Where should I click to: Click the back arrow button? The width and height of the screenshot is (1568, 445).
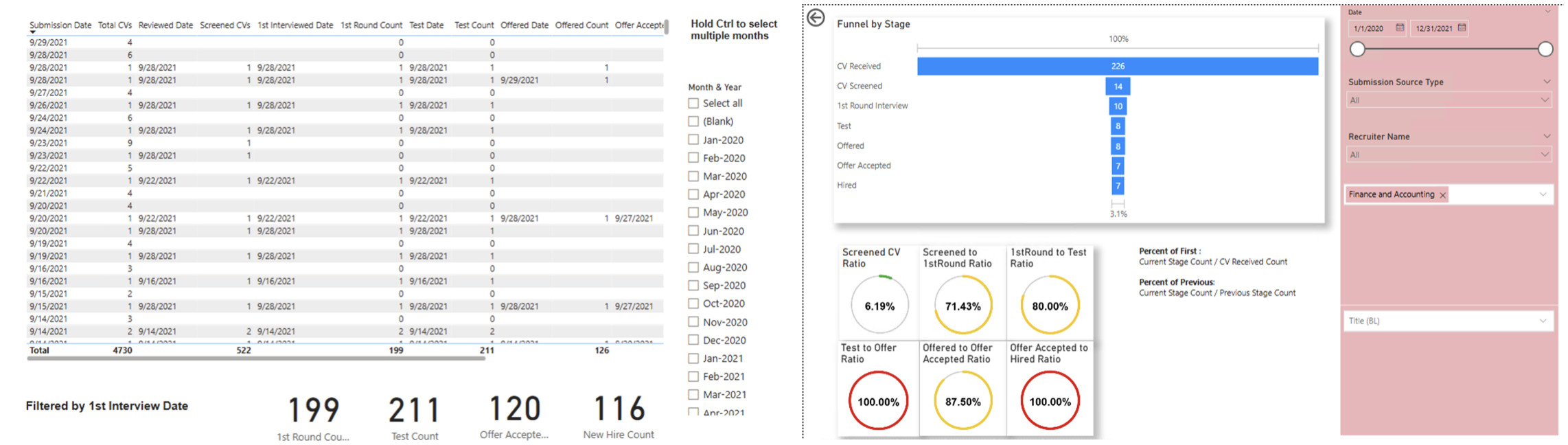pyautogui.click(x=816, y=18)
